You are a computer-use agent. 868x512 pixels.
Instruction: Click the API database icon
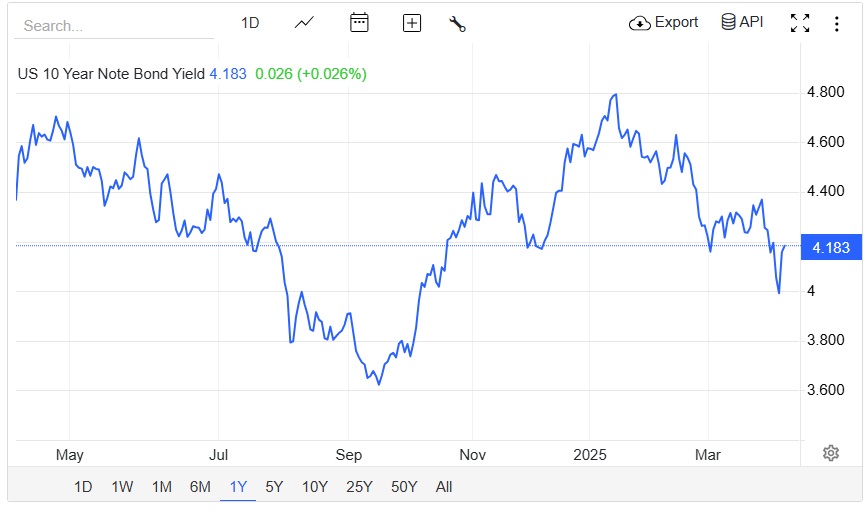[x=729, y=22]
